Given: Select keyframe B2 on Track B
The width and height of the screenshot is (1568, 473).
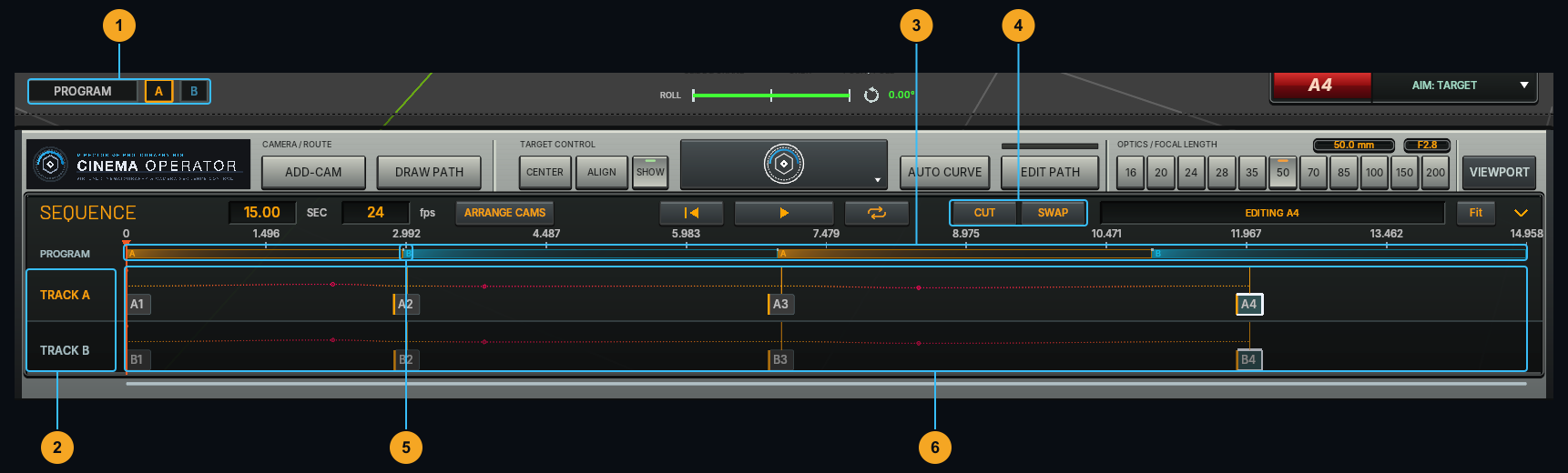Looking at the screenshot, I should click(406, 359).
